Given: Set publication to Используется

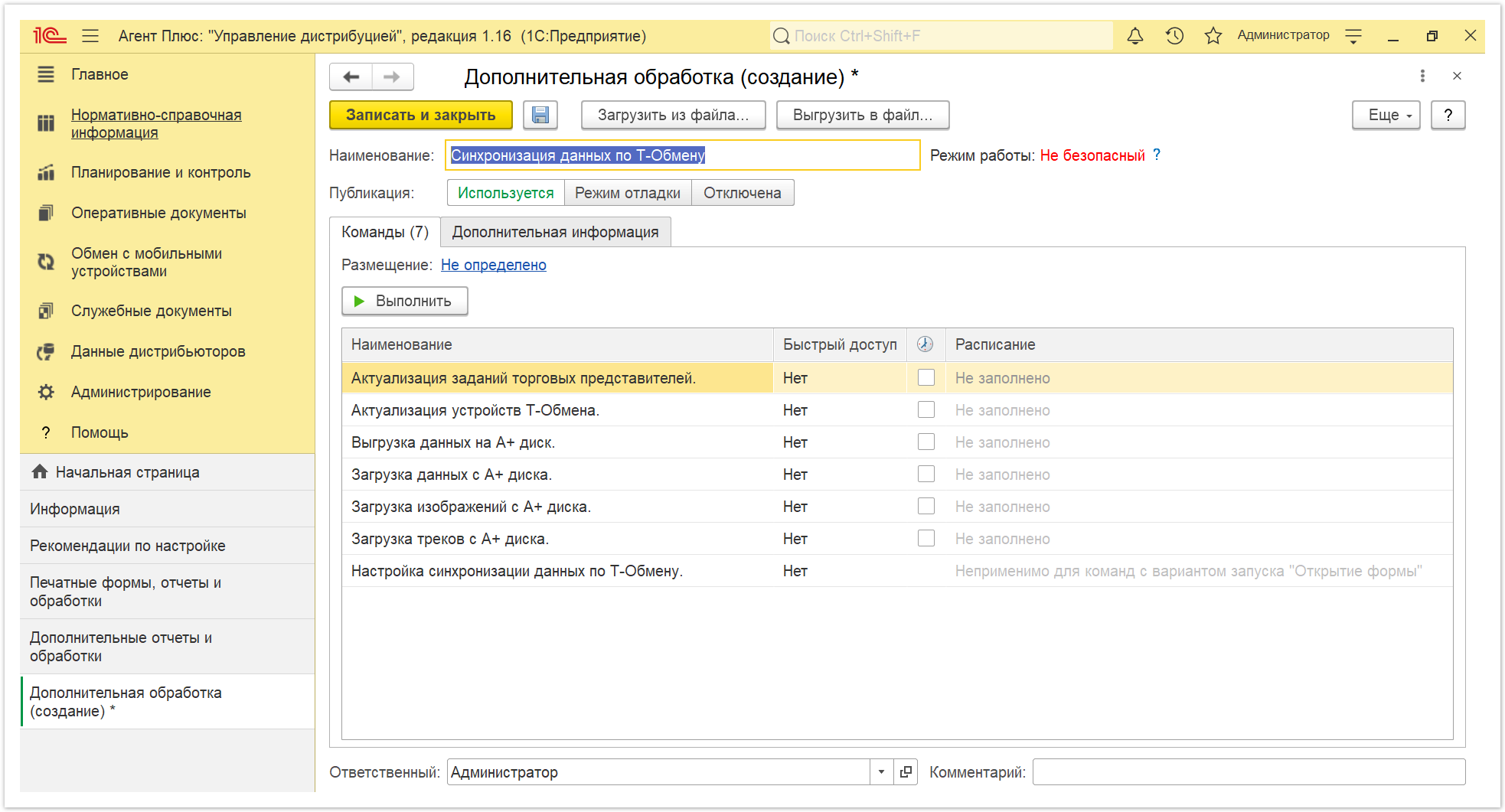Looking at the screenshot, I should 506,193.
